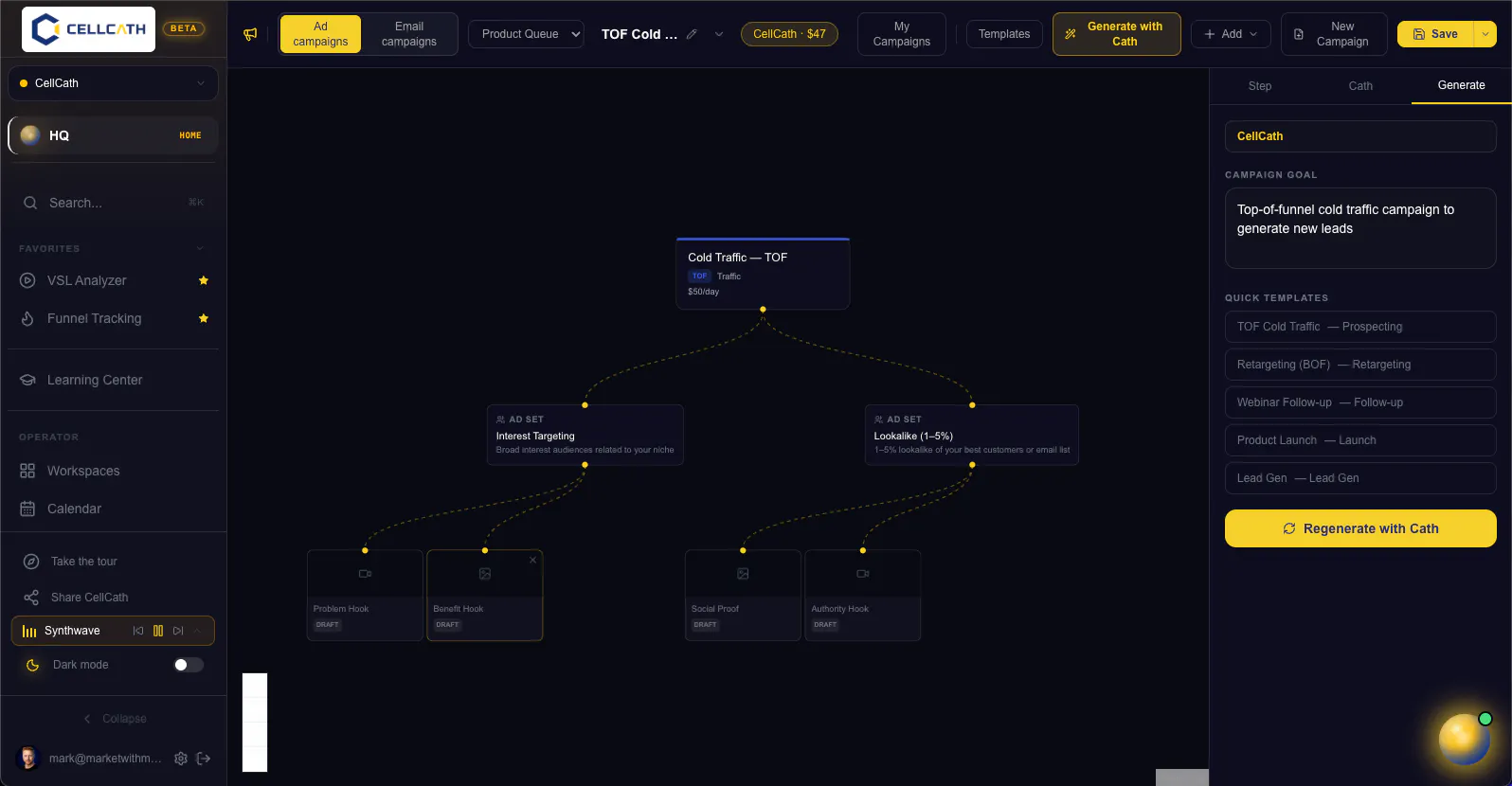Select the Generate tab
The image size is (1512, 786).
1461,85
